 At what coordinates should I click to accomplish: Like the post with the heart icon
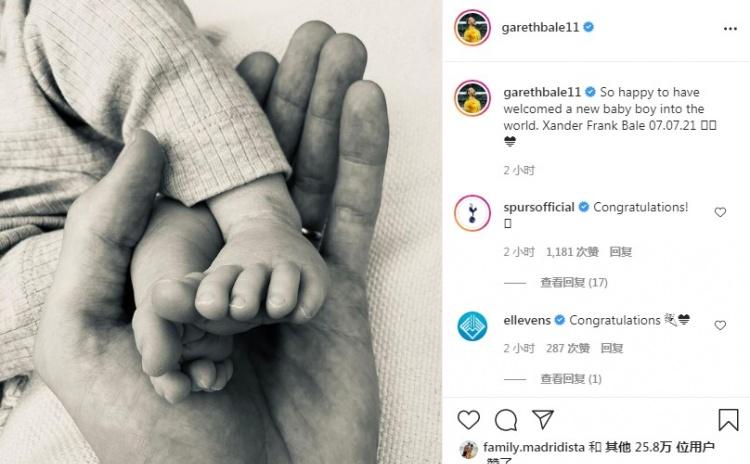[x=468, y=420]
